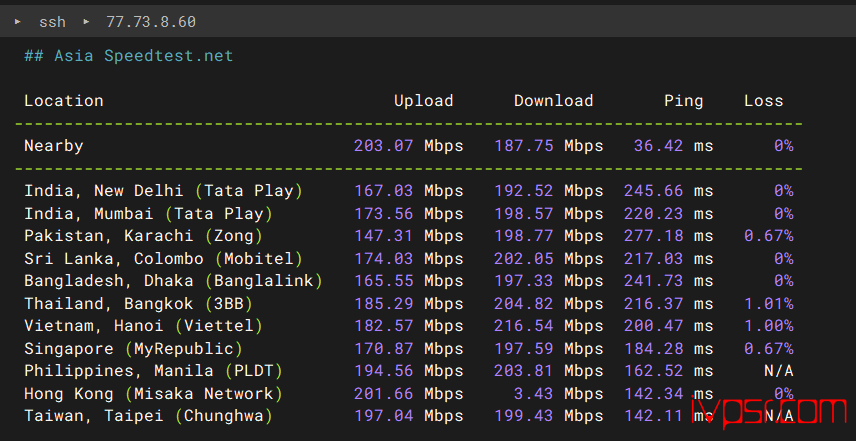This screenshot has height=441, width=856.
Task: Click the Upload column header
Action: click(424, 100)
